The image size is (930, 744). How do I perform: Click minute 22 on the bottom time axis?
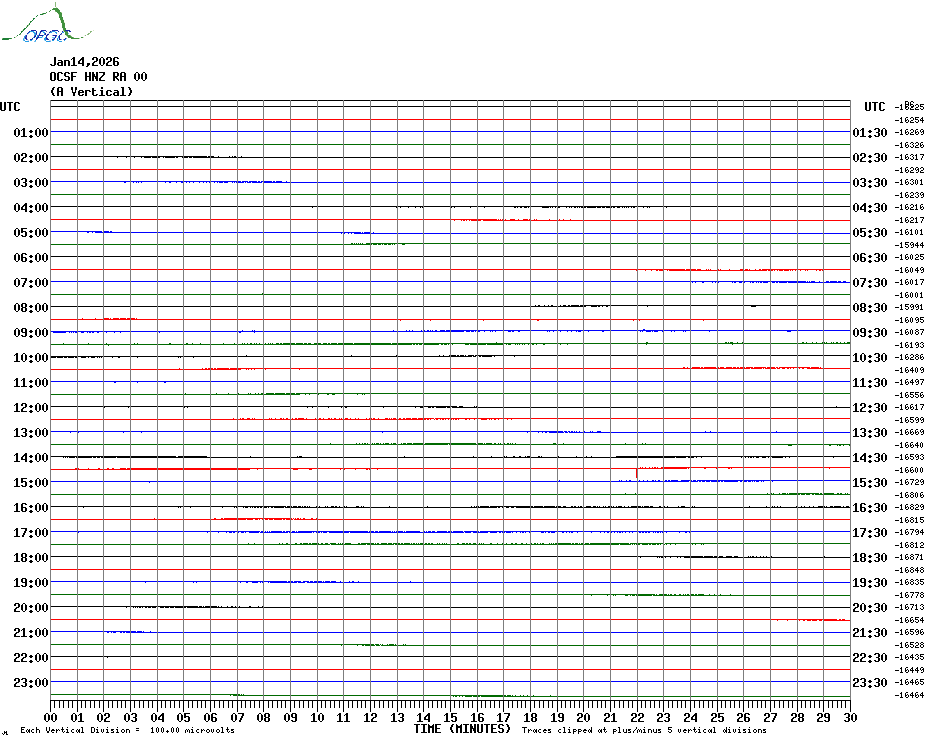637,718
